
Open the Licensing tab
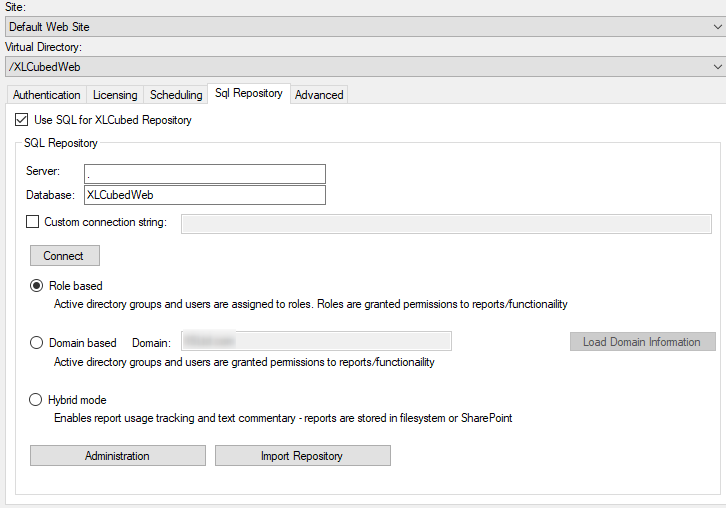tap(115, 95)
